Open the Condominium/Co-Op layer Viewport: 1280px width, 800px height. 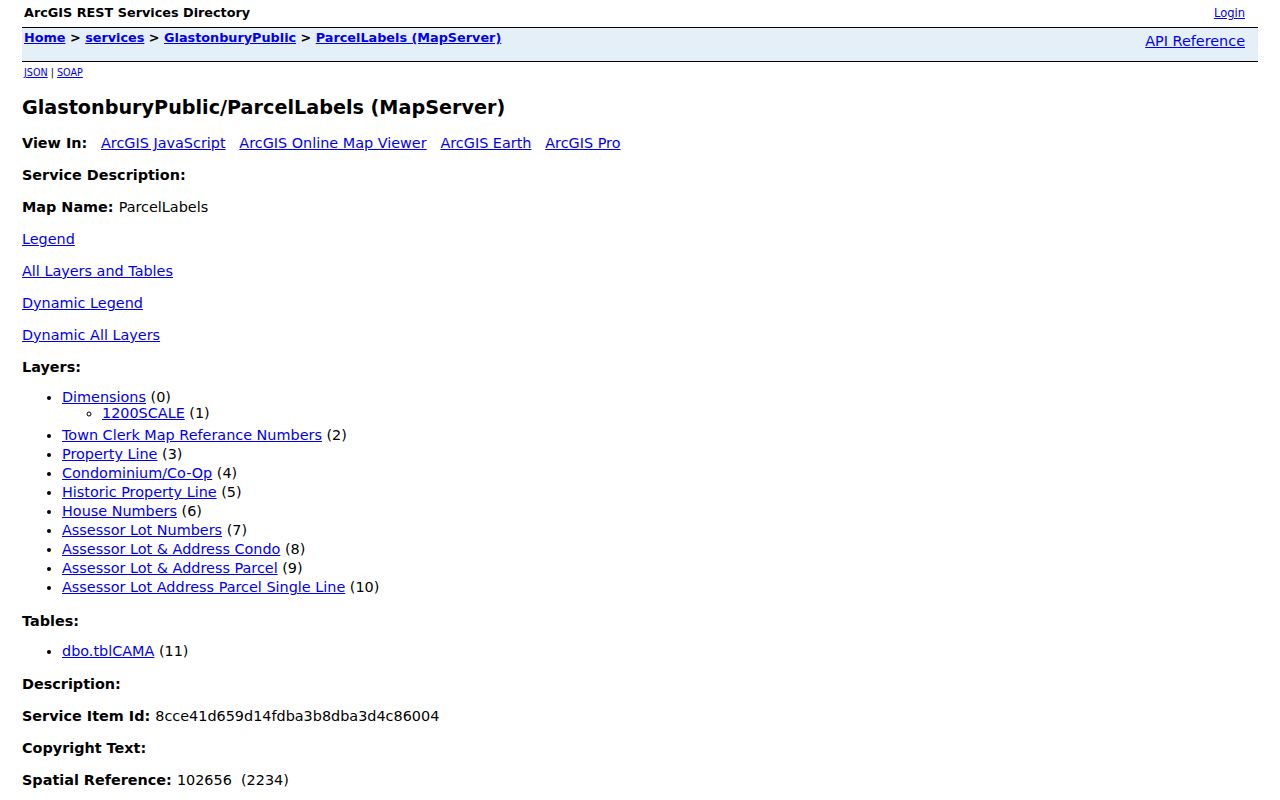[x=137, y=473]
